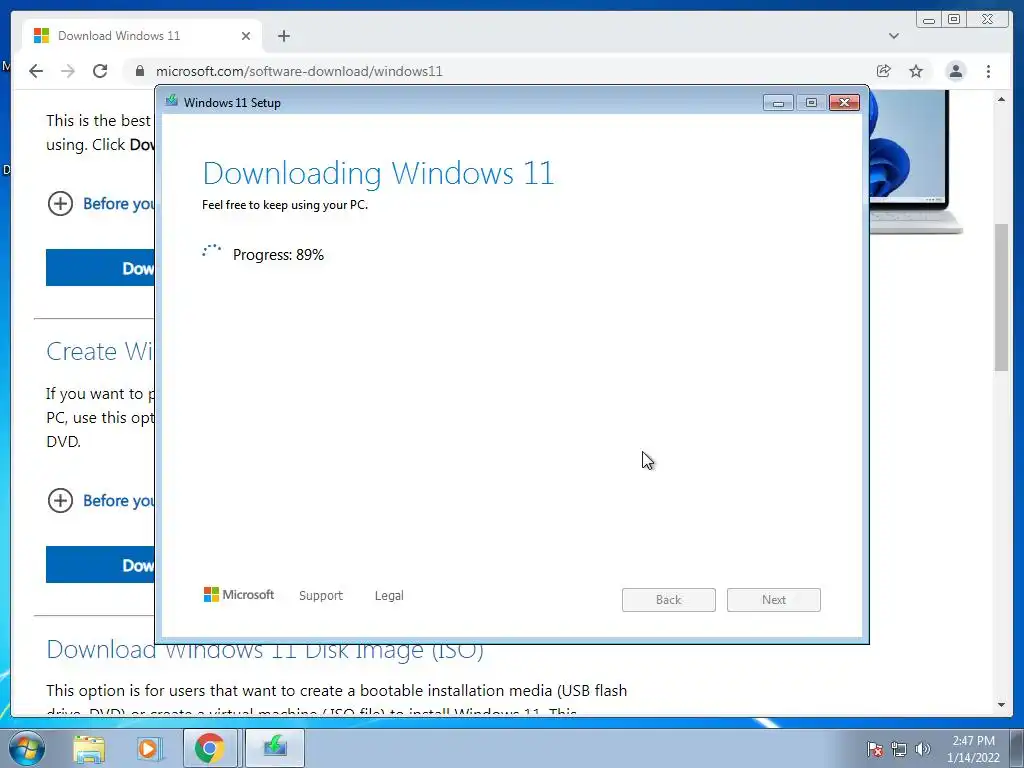Open the network icon in tray
This screenshot has height=768, width=1024.
pos(899,749)
